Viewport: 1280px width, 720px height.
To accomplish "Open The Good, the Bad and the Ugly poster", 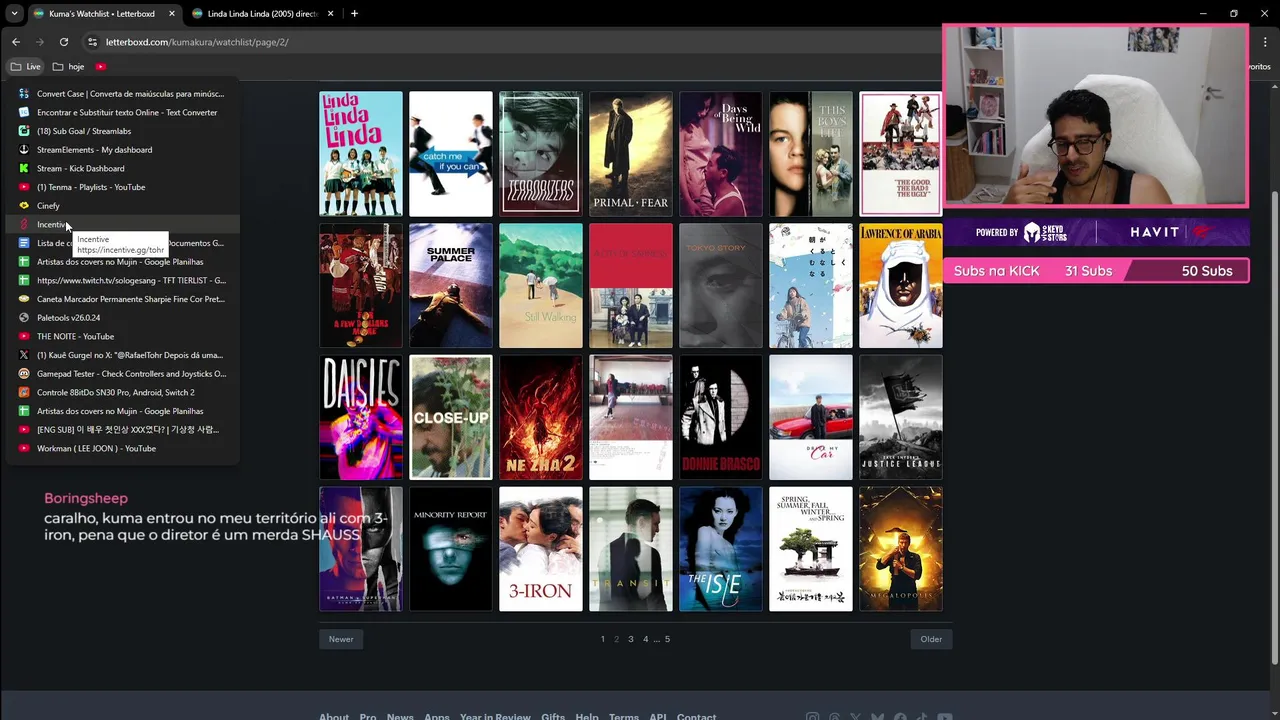I will [x=901, y=154].
